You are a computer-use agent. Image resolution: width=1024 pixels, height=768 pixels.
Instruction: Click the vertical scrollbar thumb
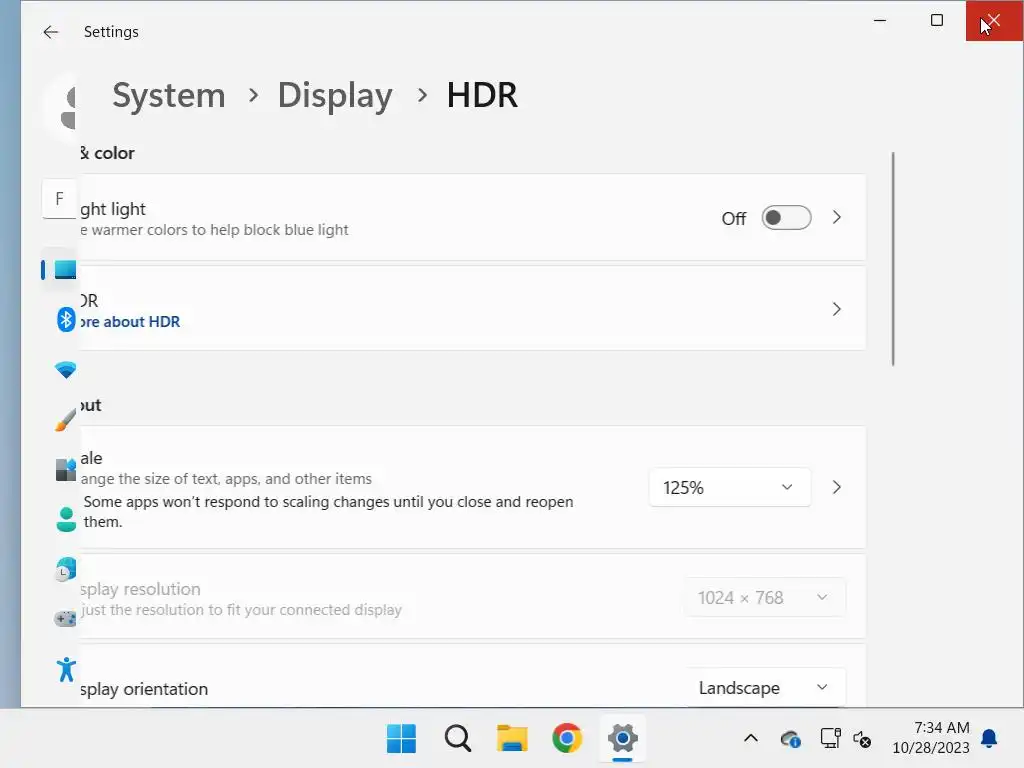coord(892,259)
